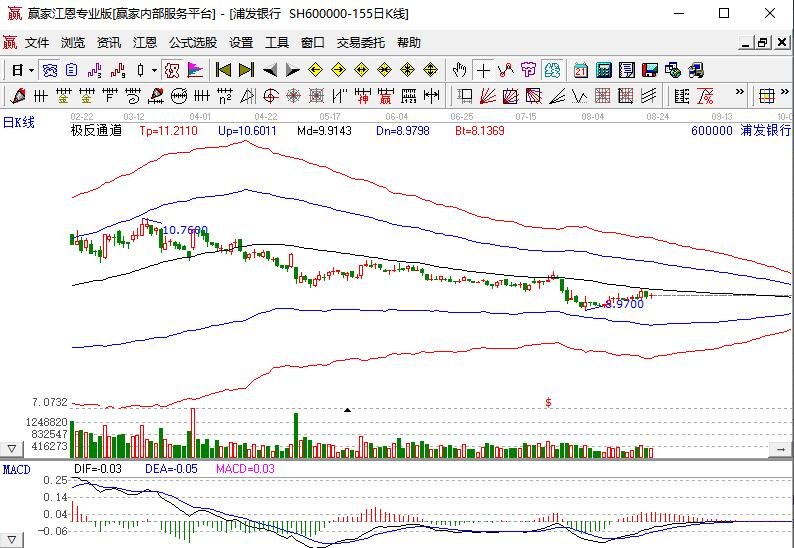Click the pink flag chart icon
The image size is (794, 548).
coord(195,70)
